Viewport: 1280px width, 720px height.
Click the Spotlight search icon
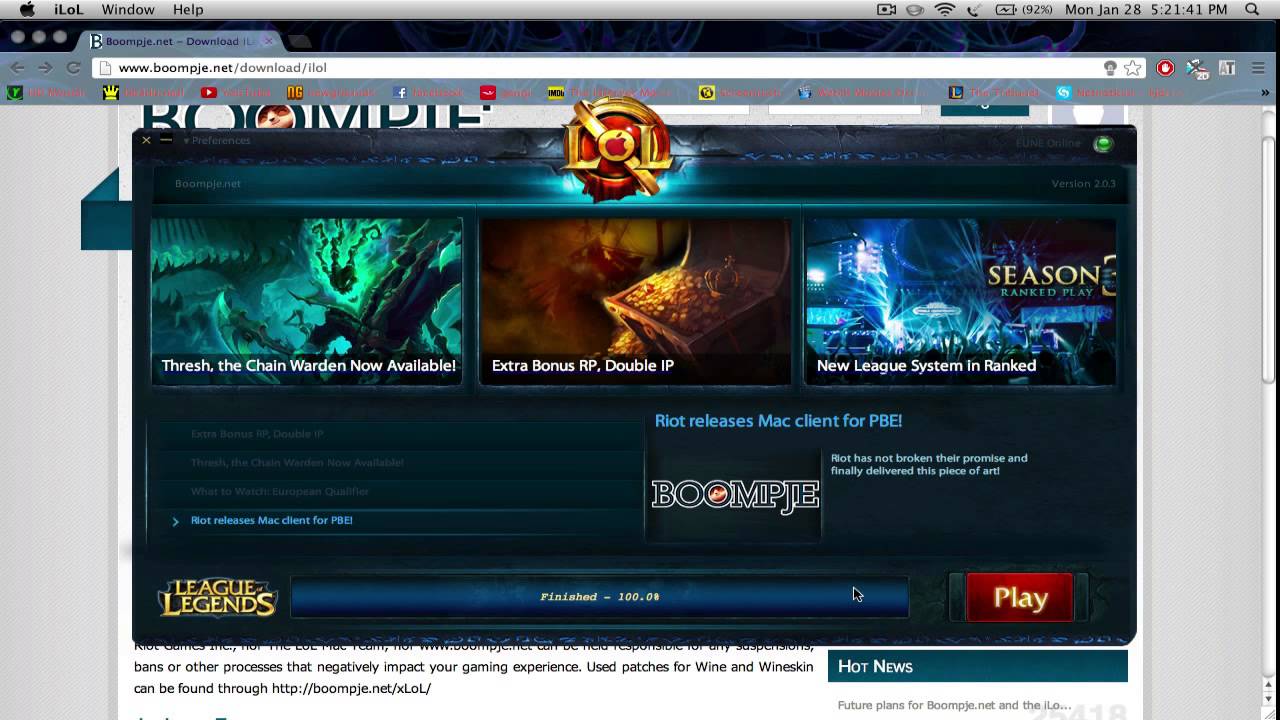click(1252, 9)
